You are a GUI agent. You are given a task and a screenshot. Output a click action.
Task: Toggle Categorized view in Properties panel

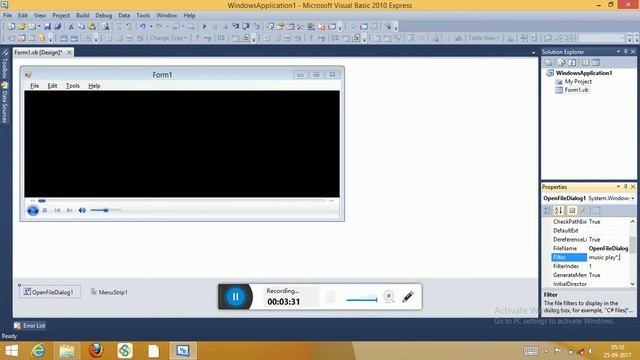click(548, 210)
